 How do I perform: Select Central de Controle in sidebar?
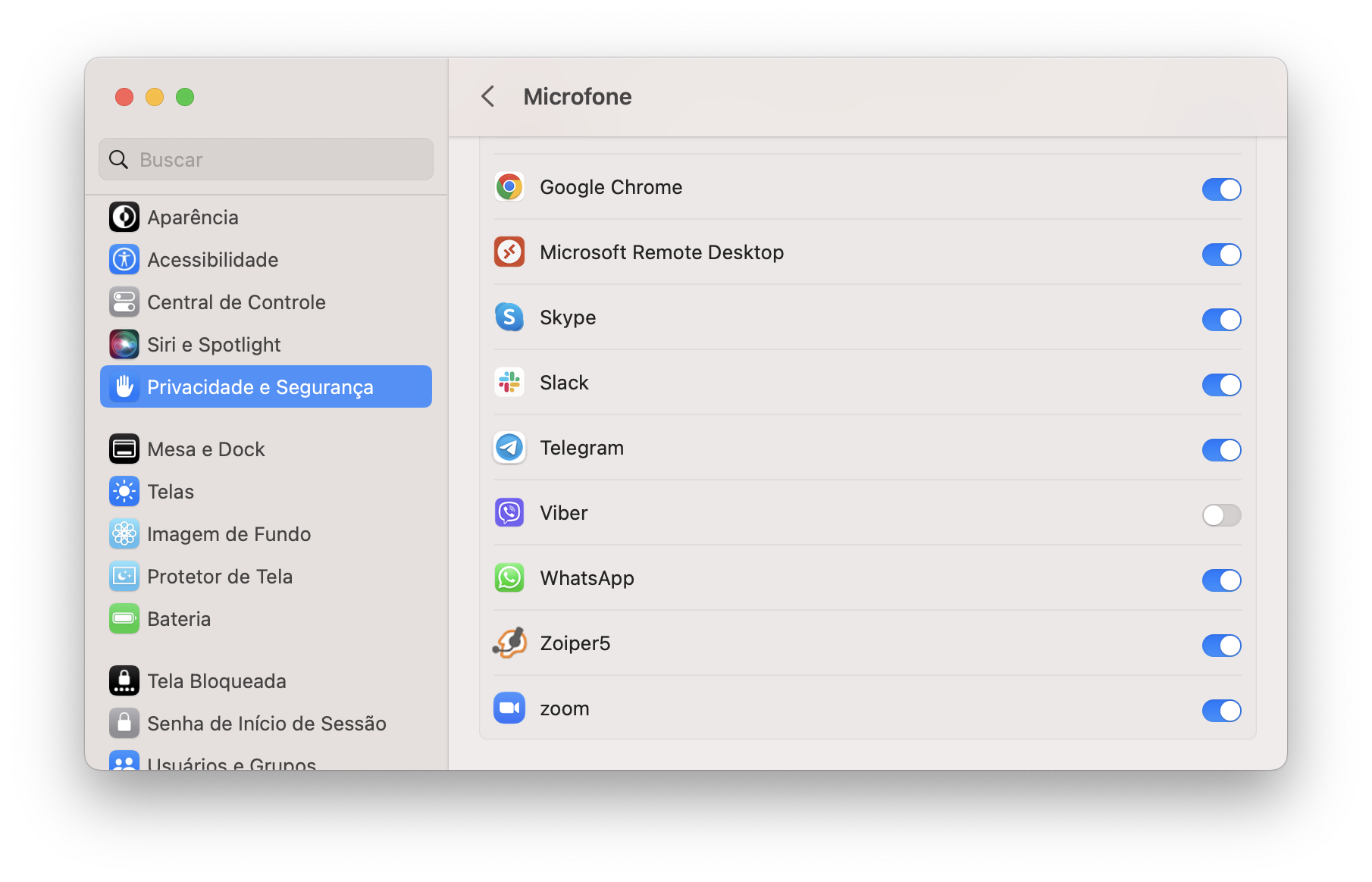click(x=266, y=302)
